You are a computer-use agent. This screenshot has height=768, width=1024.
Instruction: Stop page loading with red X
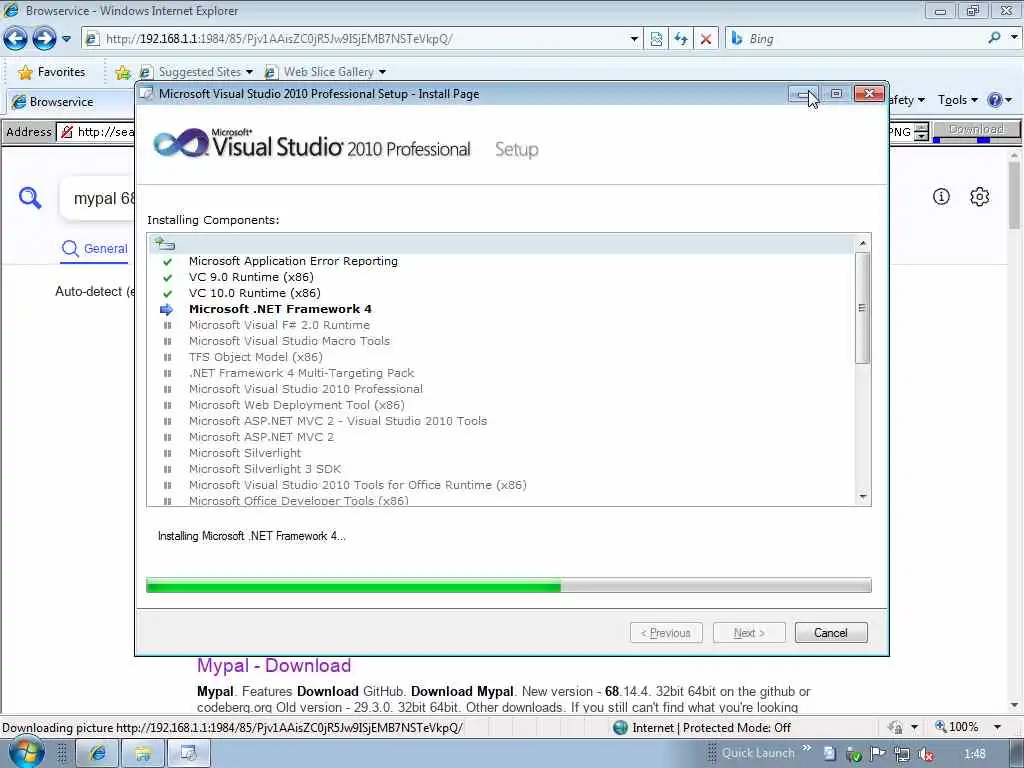coord(706,39)
